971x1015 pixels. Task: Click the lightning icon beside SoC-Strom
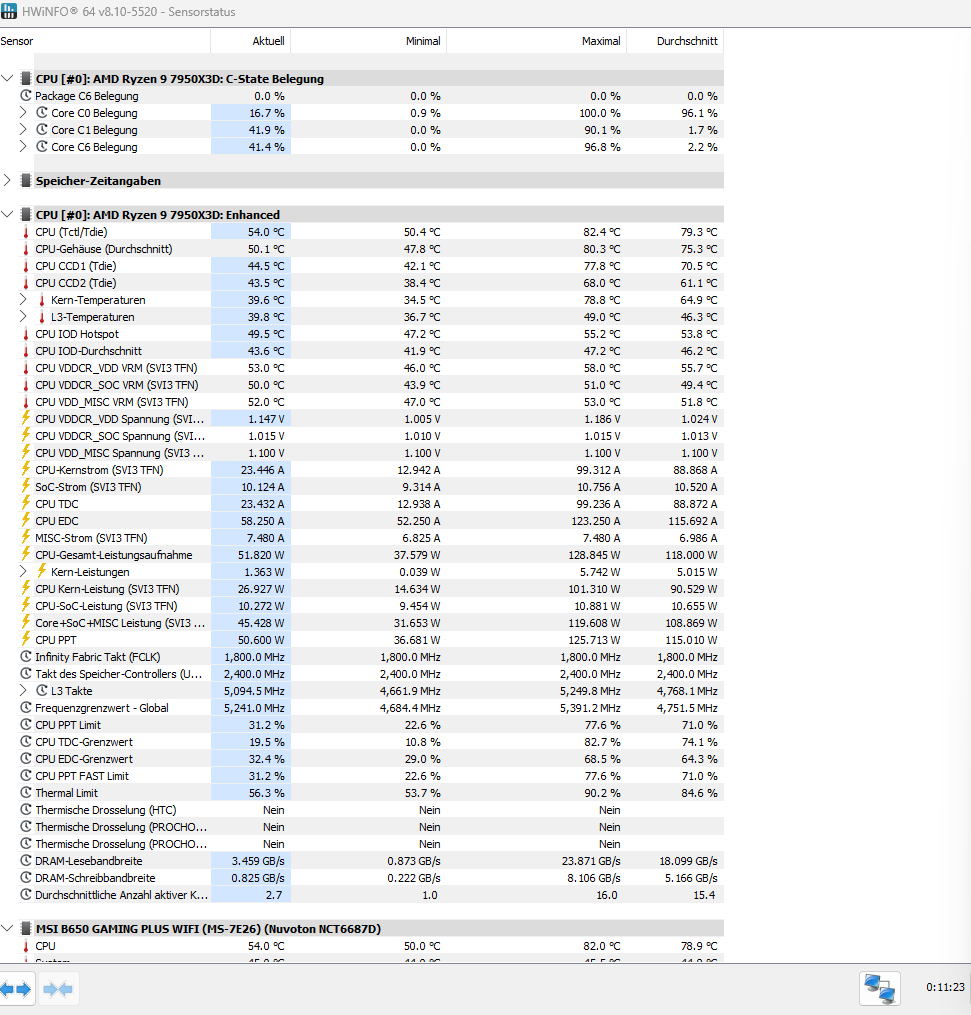tap(26, 487)
